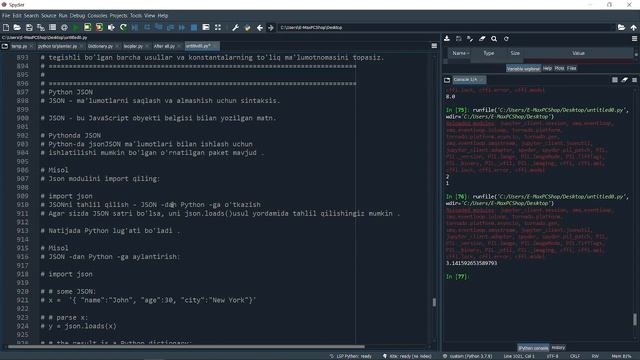This screenshot has width=640, height=360.
Task: Open the Search menu
Action: tap(31, 16)
